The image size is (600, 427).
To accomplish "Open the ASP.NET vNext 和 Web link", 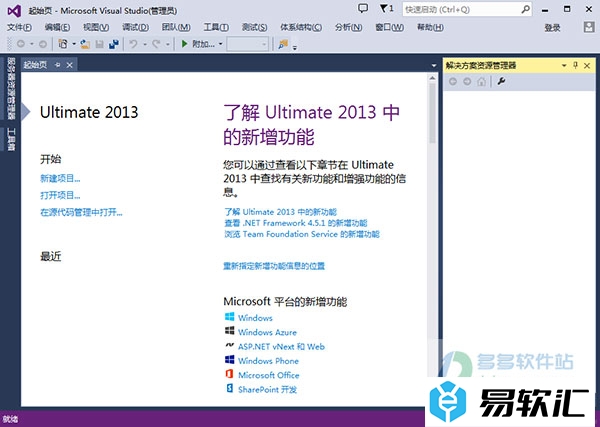I will [x=281, y=347].
